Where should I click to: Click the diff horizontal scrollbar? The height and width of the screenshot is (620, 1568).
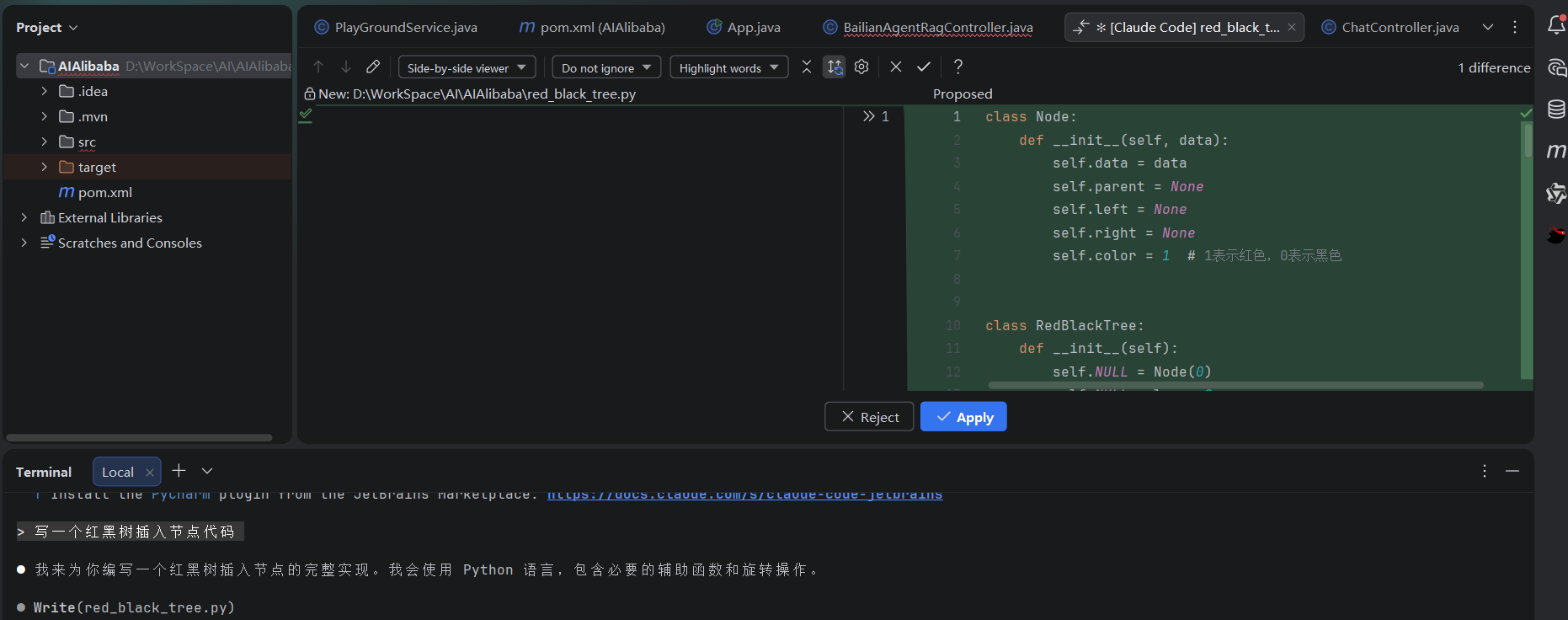[x=1235, y=385]
